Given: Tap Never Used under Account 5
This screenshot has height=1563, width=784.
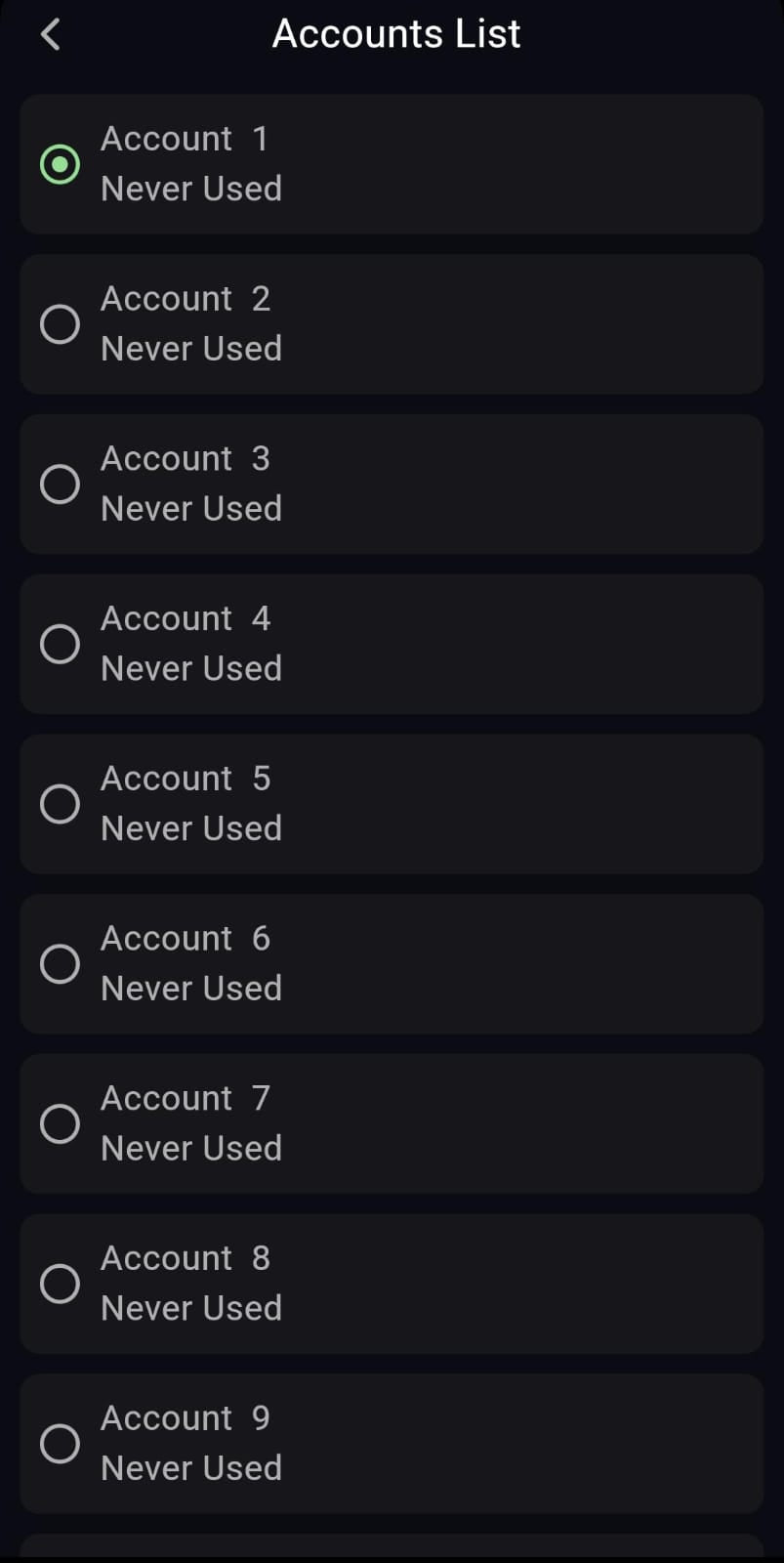Looking at the screenshot, I should (x=191, y=828).
